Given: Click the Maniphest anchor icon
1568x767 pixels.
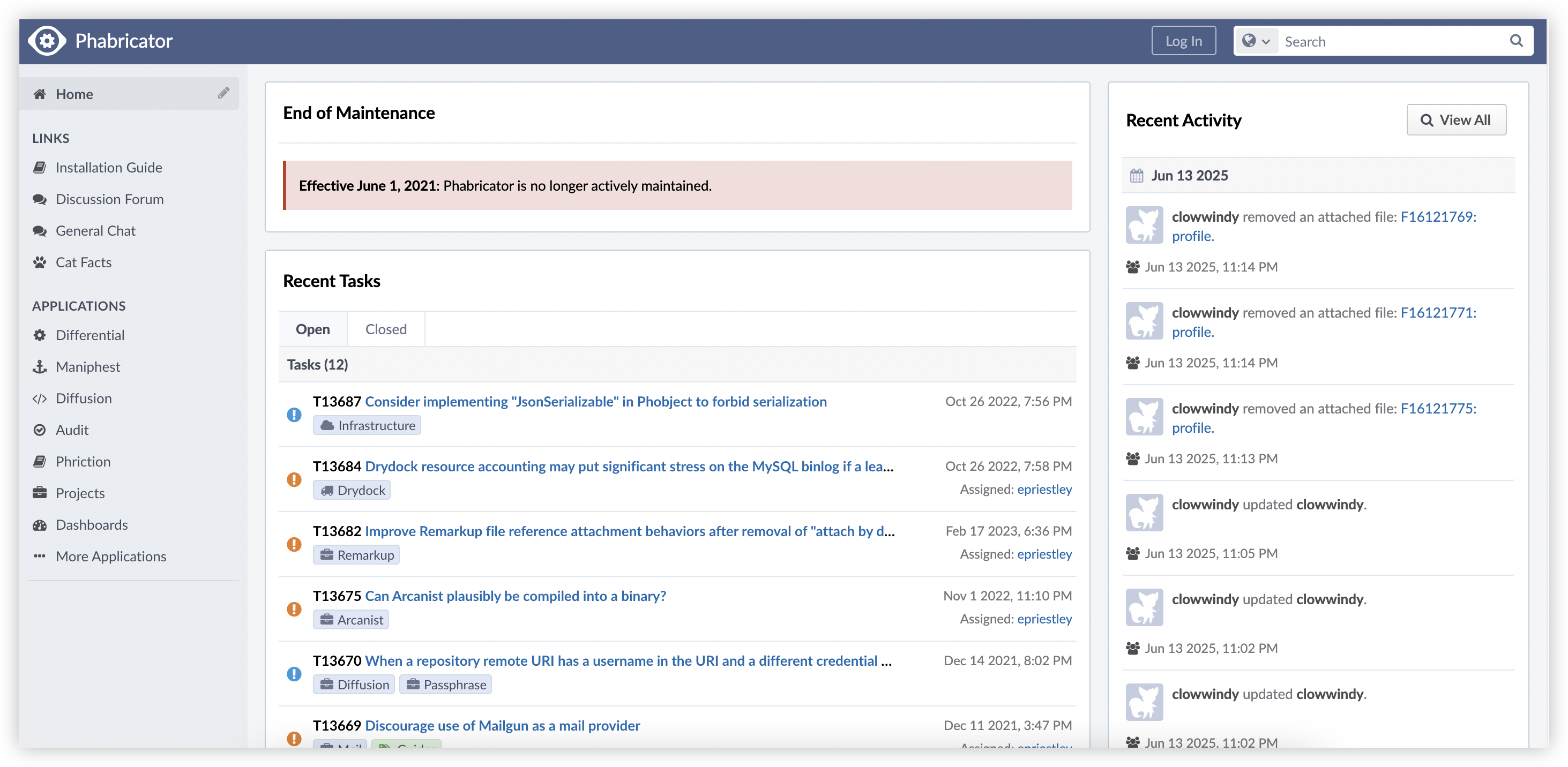Looking at the screenshot, I should pyautogui.click(x=40, y=367).
